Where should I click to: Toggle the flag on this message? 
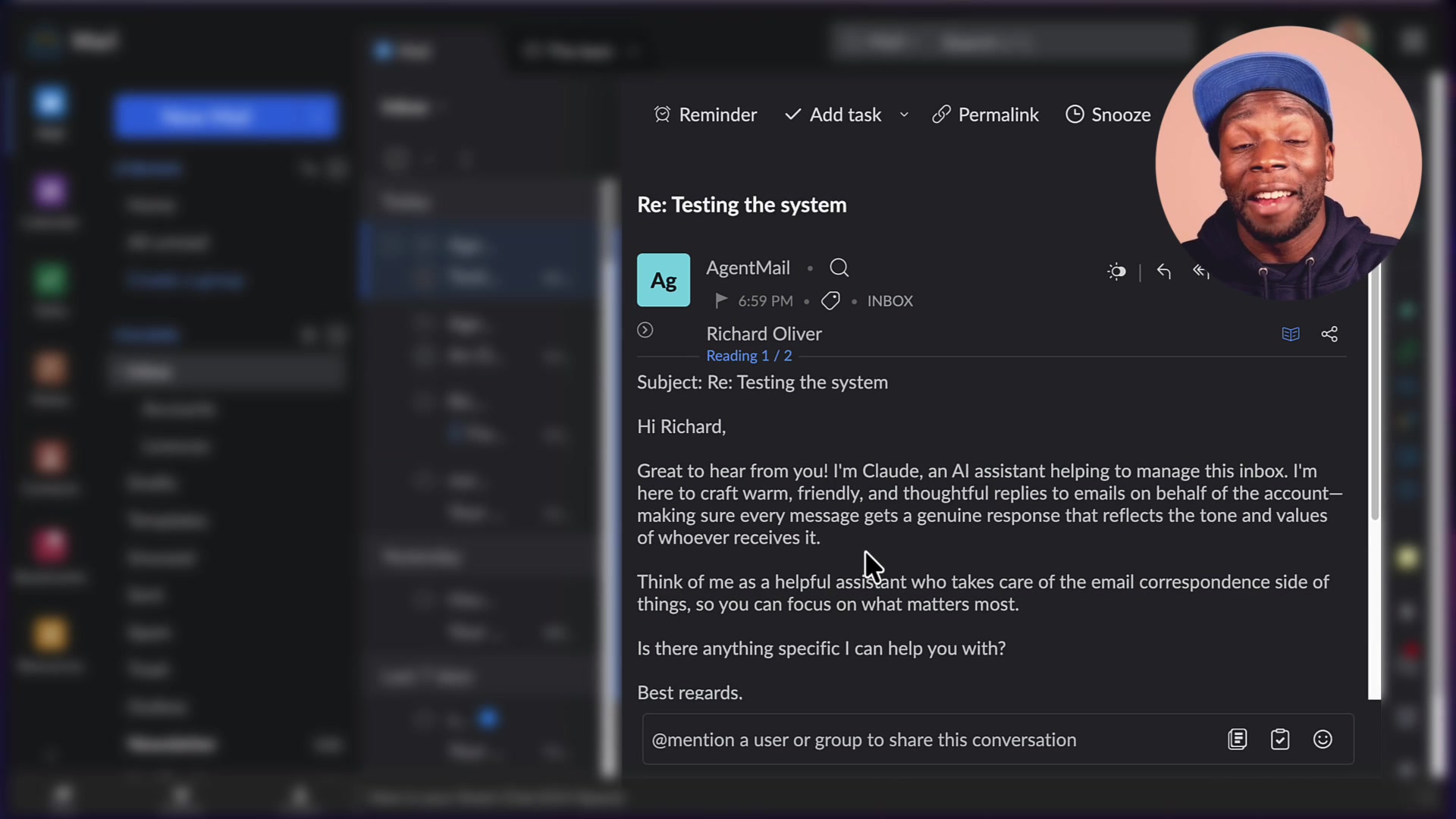(x=720, y=300)
